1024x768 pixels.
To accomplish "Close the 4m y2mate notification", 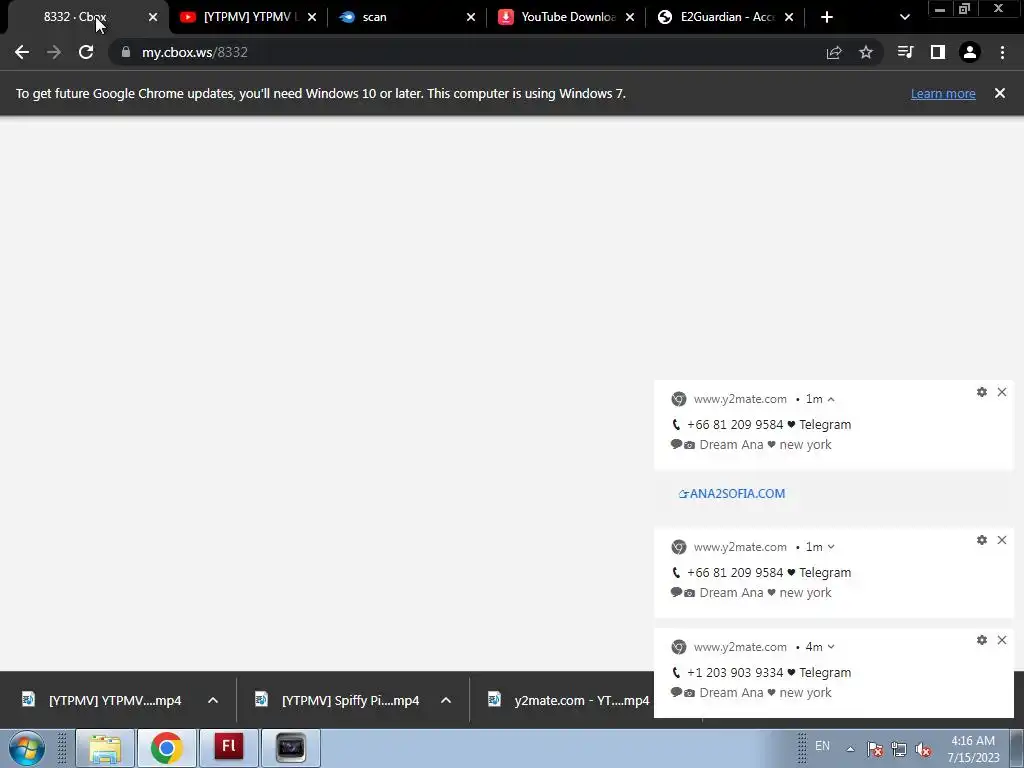I will (1002, 640).
